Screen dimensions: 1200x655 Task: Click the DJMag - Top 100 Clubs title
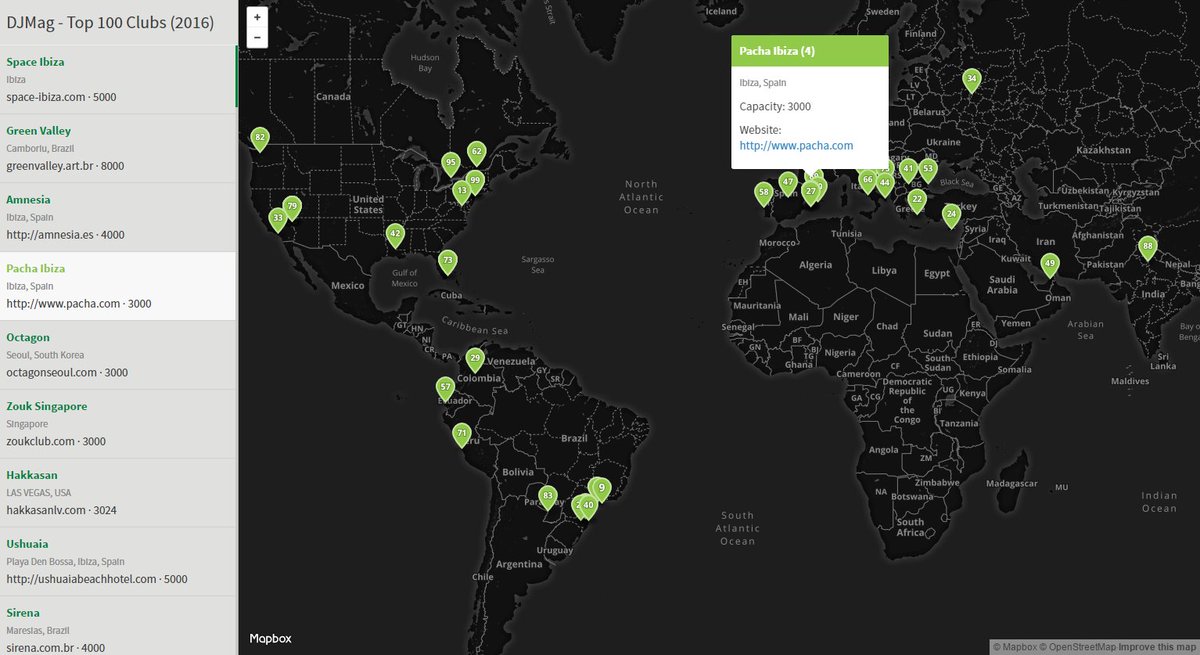coord(110,23)
